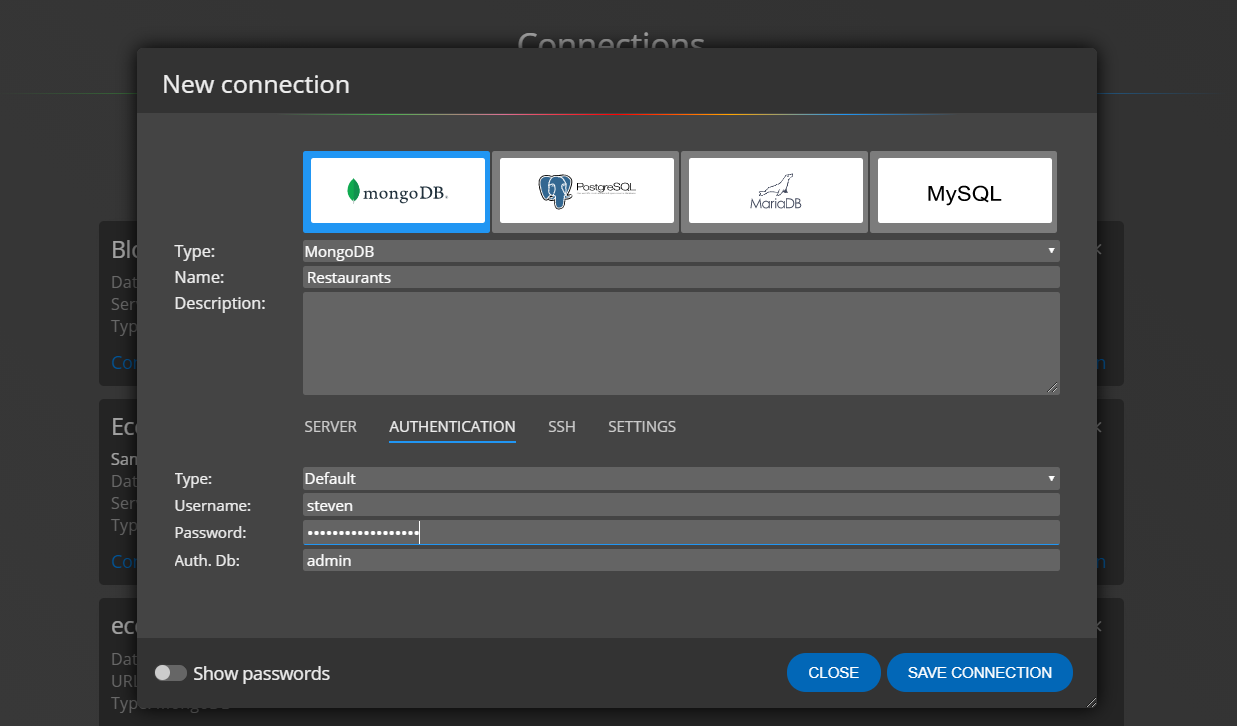Follow the Connect link on a background card
Viewport: 1237px width, 726px height.
click(x=122, y=362)
